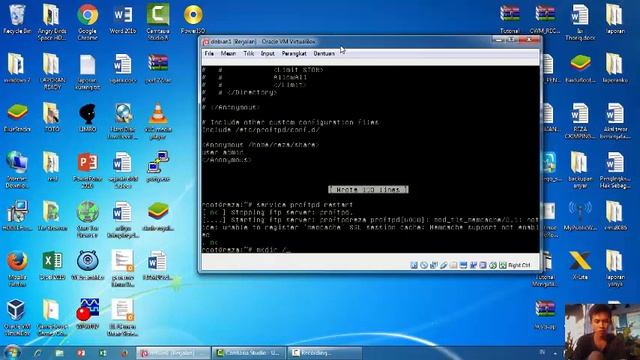640x360 pixels.
Task: Click the recording status icon in VirtualBox
Action: click(483, 265)
